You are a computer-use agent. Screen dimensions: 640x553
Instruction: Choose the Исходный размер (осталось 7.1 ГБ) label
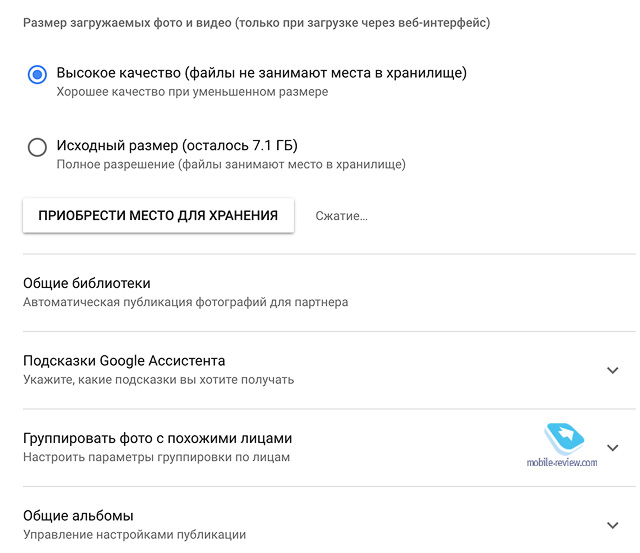(177, 145)
